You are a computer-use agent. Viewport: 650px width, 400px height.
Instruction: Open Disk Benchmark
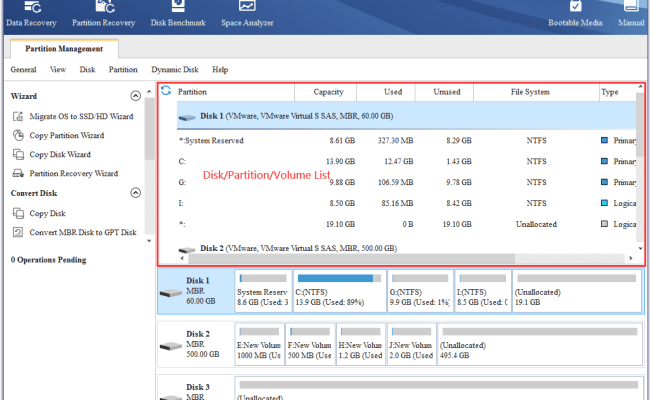[x=178, y=15]
